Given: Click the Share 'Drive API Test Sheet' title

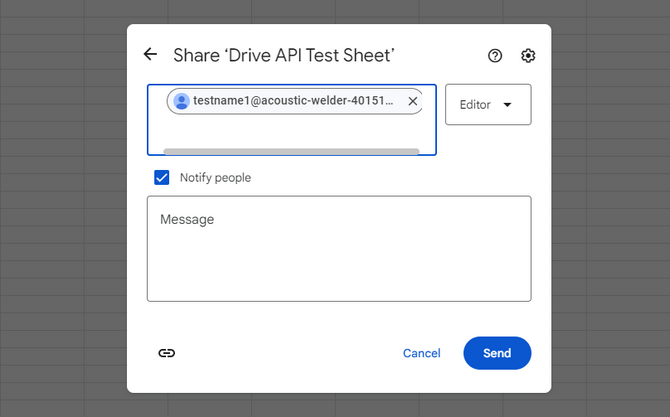Looking at the screenshot, I should [x=284, y=56].
